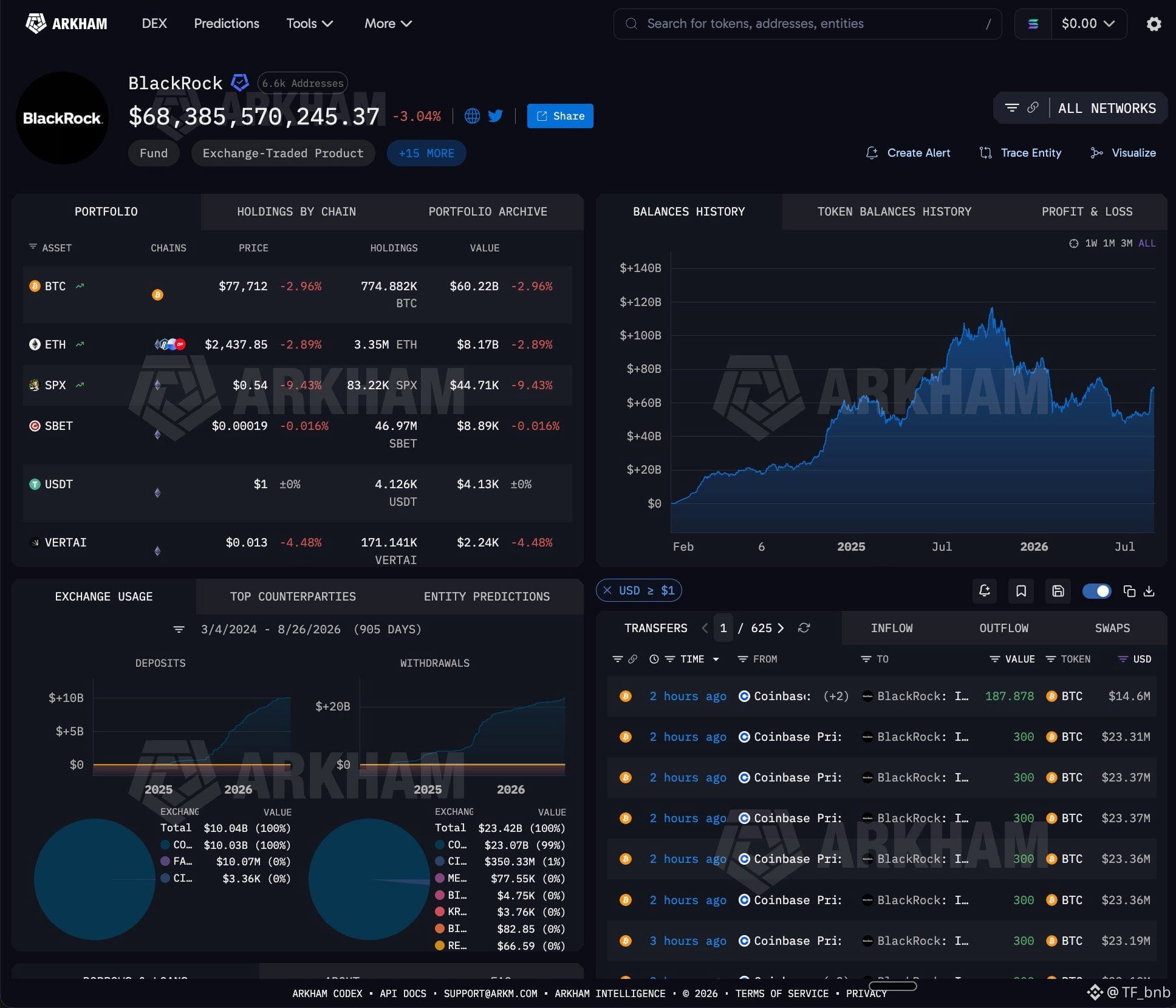Expand the More menu
This screenshot has width=1176, height=1008.
pos(388,24)
